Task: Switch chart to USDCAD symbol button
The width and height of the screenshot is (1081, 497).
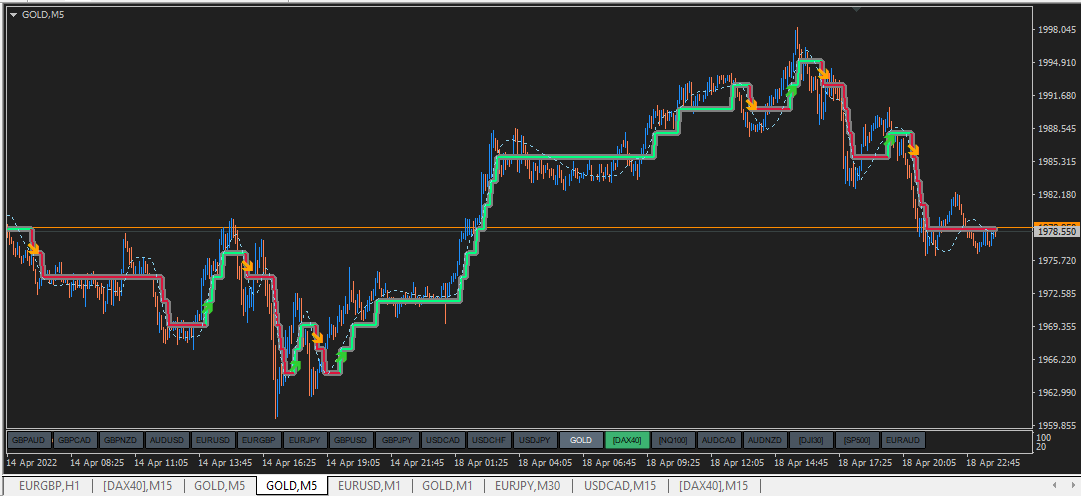Action: [x=443, y=440]
